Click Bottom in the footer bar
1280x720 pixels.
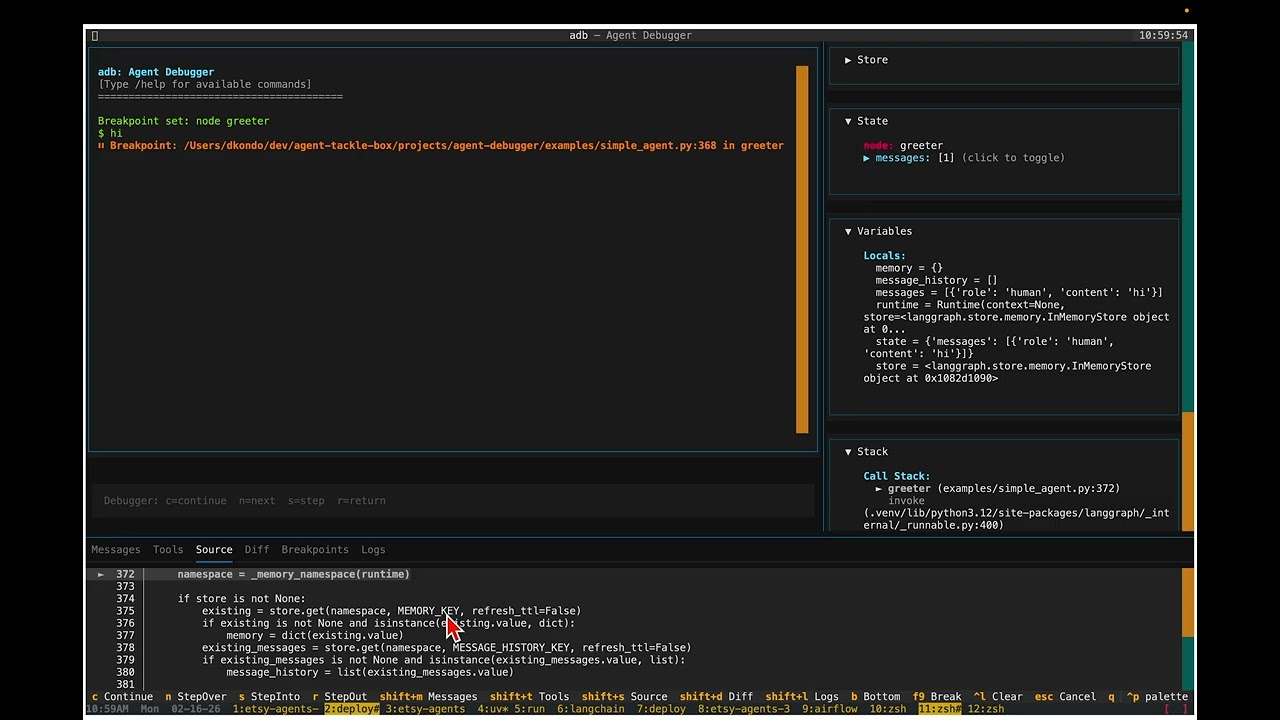pyautogui.click(x=875, y=697)
